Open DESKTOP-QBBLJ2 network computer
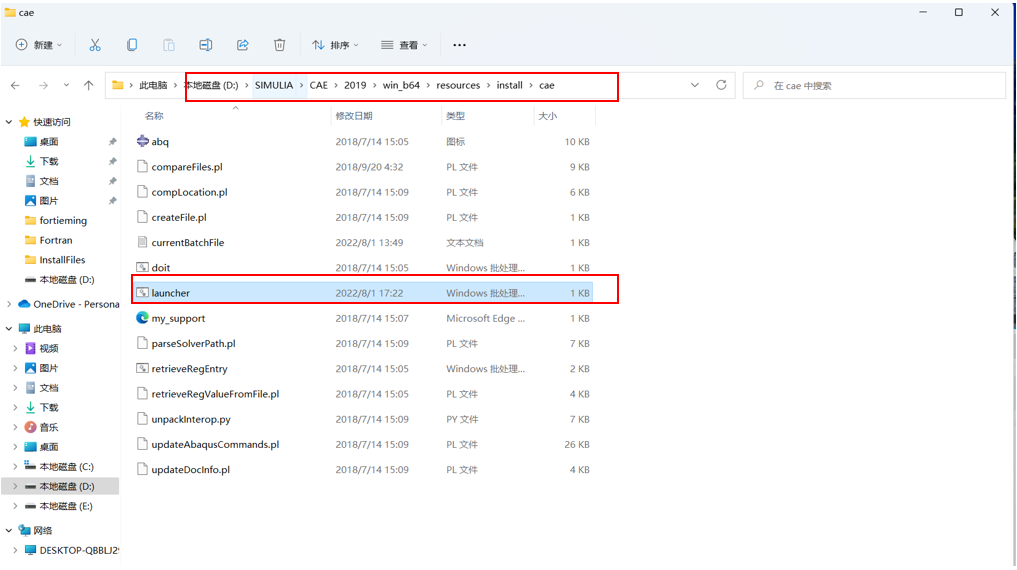 tap(71, 550)
